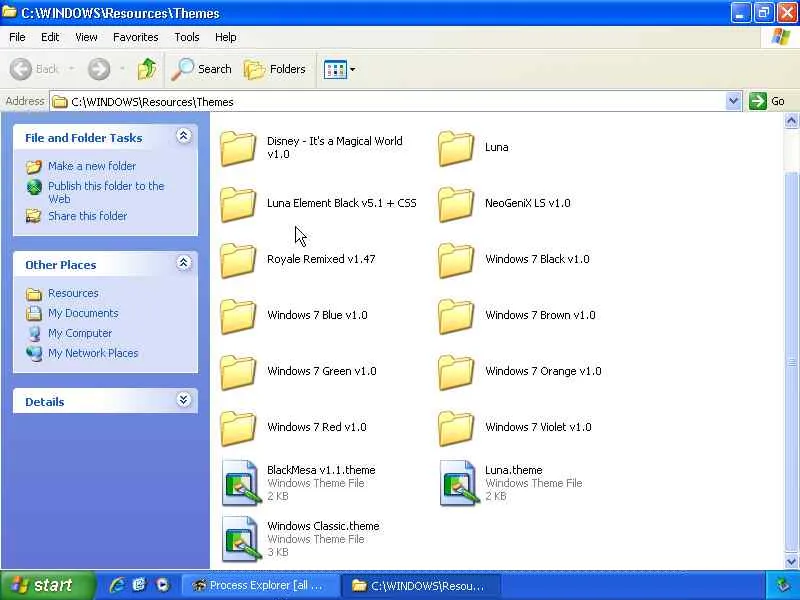Image resolution: width=800 pixels, height=600 pixels.
Task: Select the Windows 7 Green v1.0 folder icon
Action: (238, 372)
